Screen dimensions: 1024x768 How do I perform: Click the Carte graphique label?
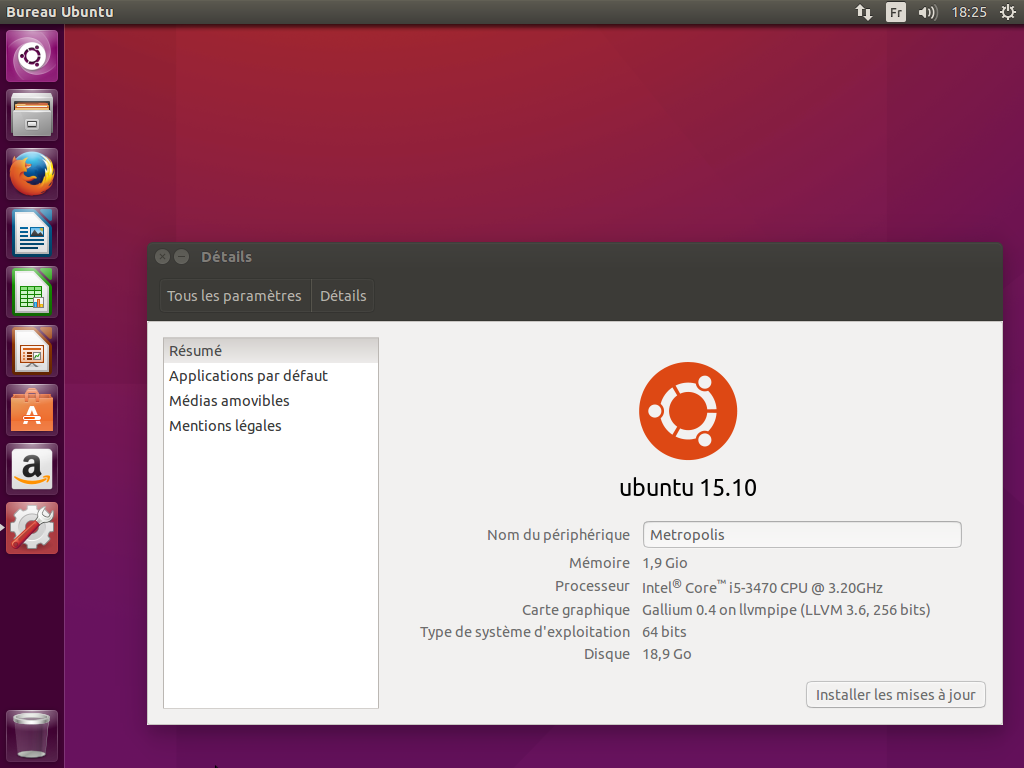576,610
